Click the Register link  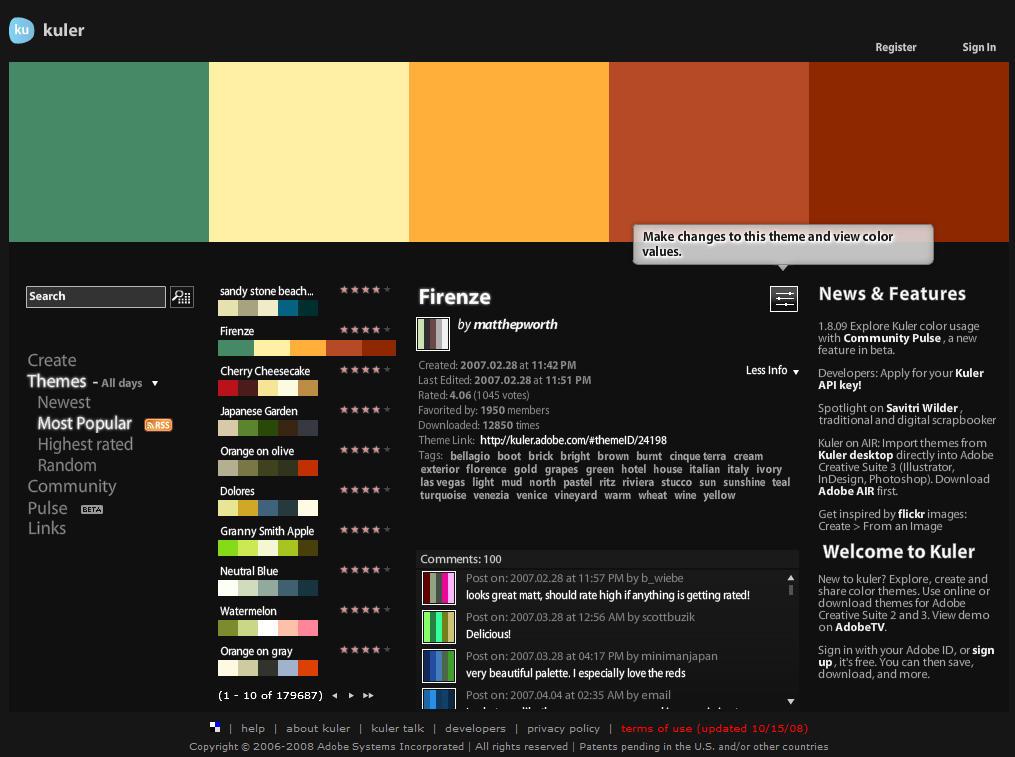tap(896, 47)
